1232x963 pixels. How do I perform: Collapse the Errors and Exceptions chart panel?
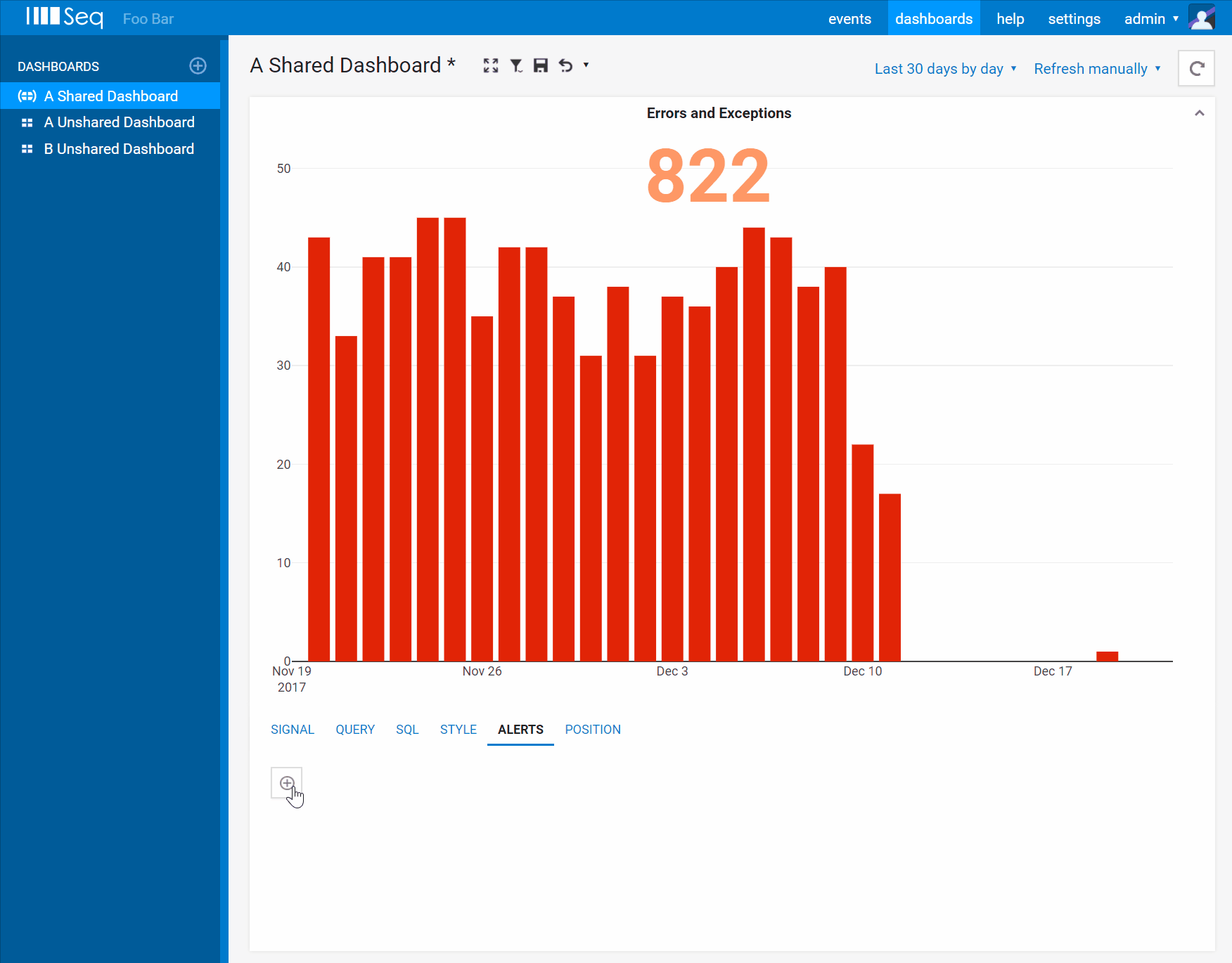(x=1200, y=112)
